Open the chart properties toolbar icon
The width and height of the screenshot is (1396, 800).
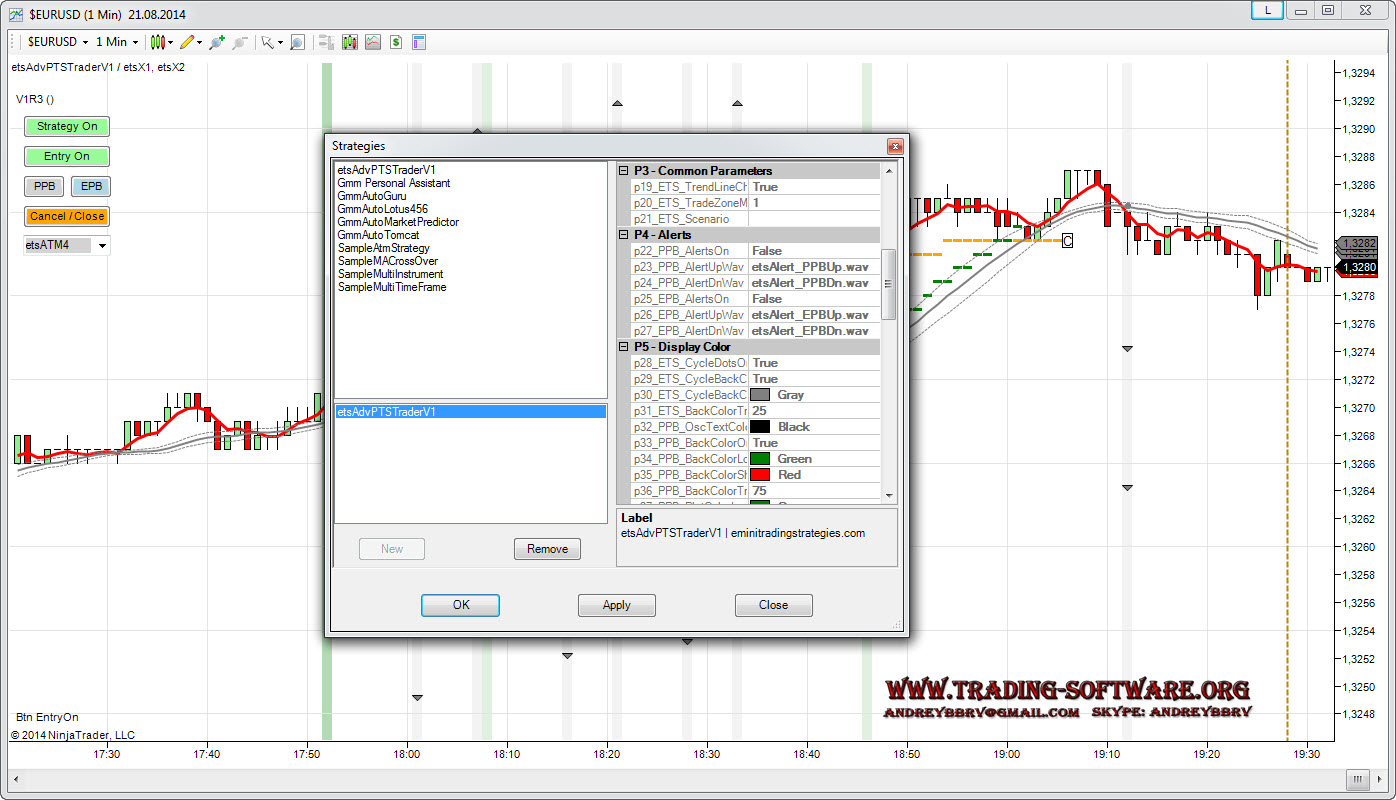pyautogui.click(x=419, y=42)
